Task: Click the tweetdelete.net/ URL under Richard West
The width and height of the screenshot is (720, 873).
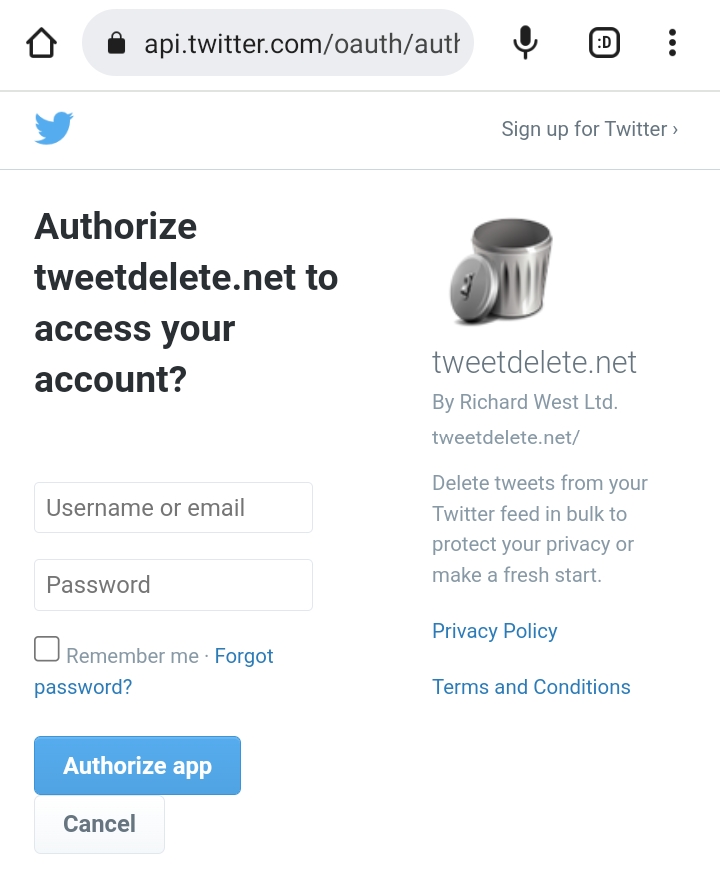Action: [506, 438]
